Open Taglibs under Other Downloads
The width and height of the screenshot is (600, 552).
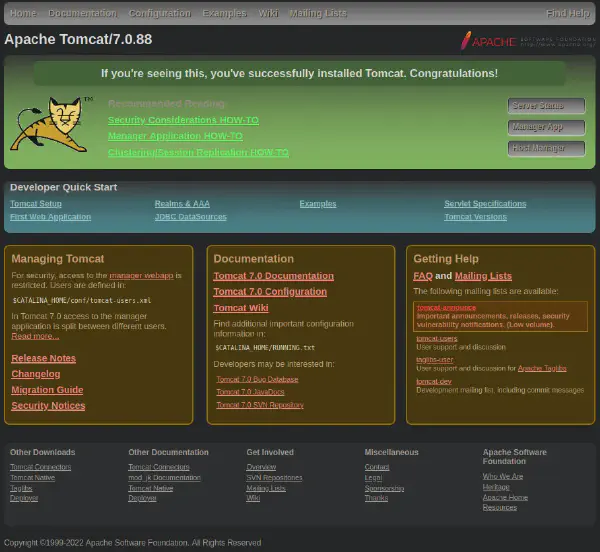pyautogui.click(x=21, y=488)
